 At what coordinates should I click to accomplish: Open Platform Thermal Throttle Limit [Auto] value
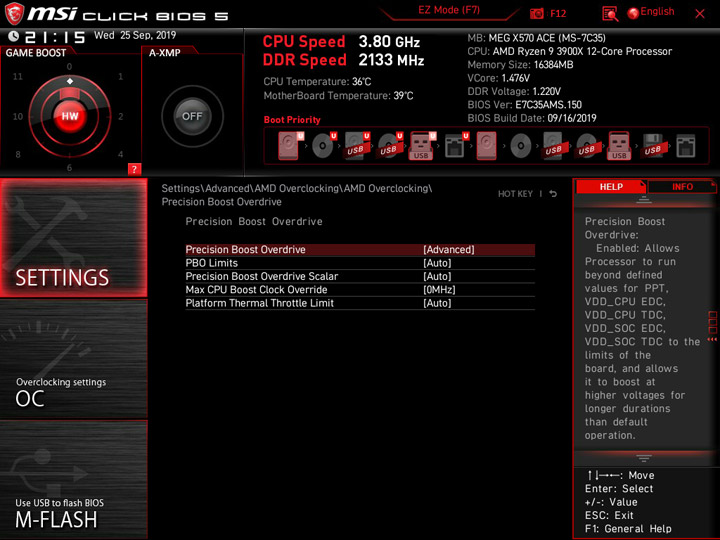[x=437, y=303]
